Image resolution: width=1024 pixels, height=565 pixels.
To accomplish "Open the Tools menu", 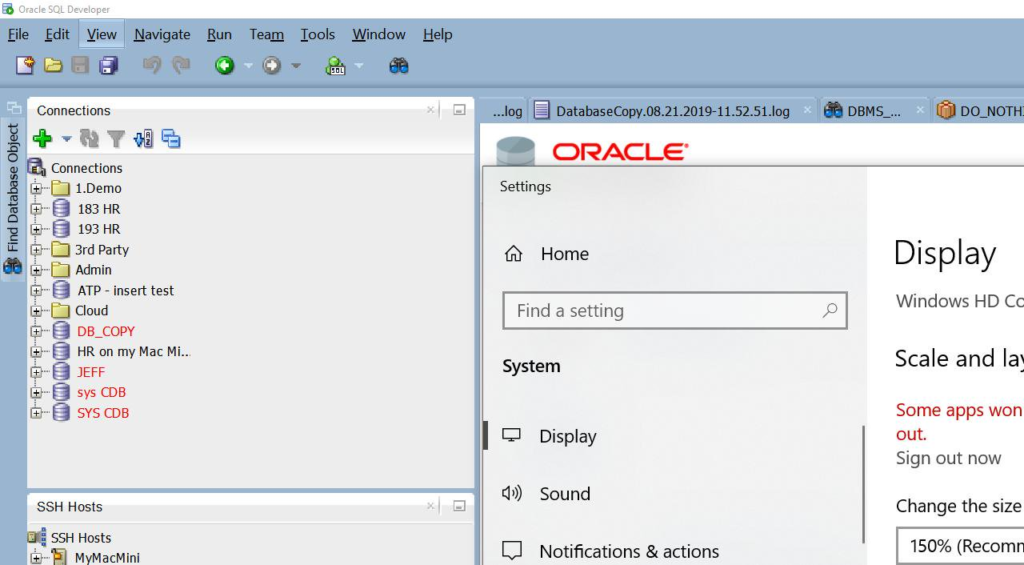I will pyautogui.click(x=317, y=34).
